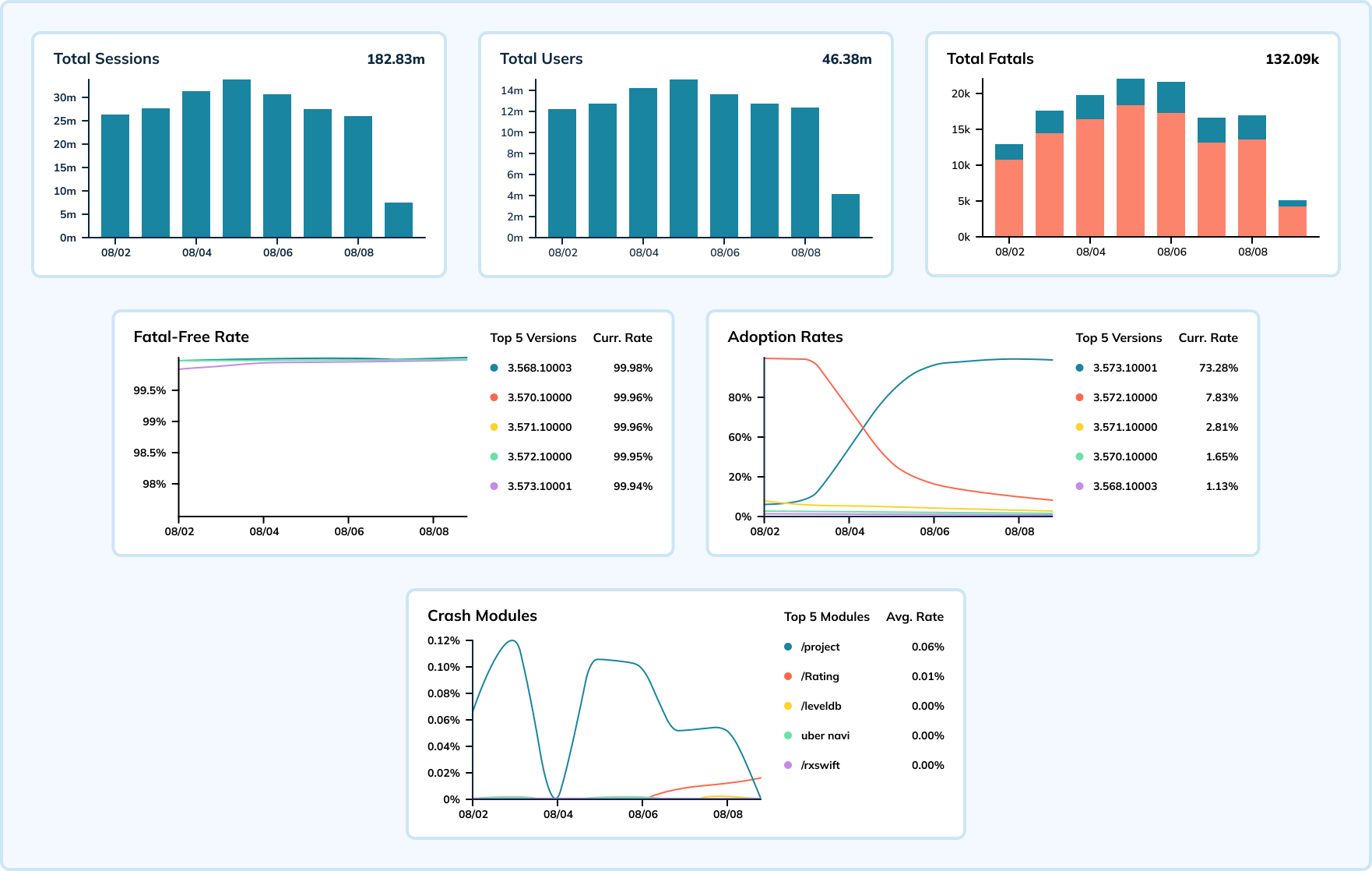This screenshot has height=871, width=1372.
Task: Select the 0.01% average rate for /Rating
Action: pyautogui.click(x=928, y=676)
